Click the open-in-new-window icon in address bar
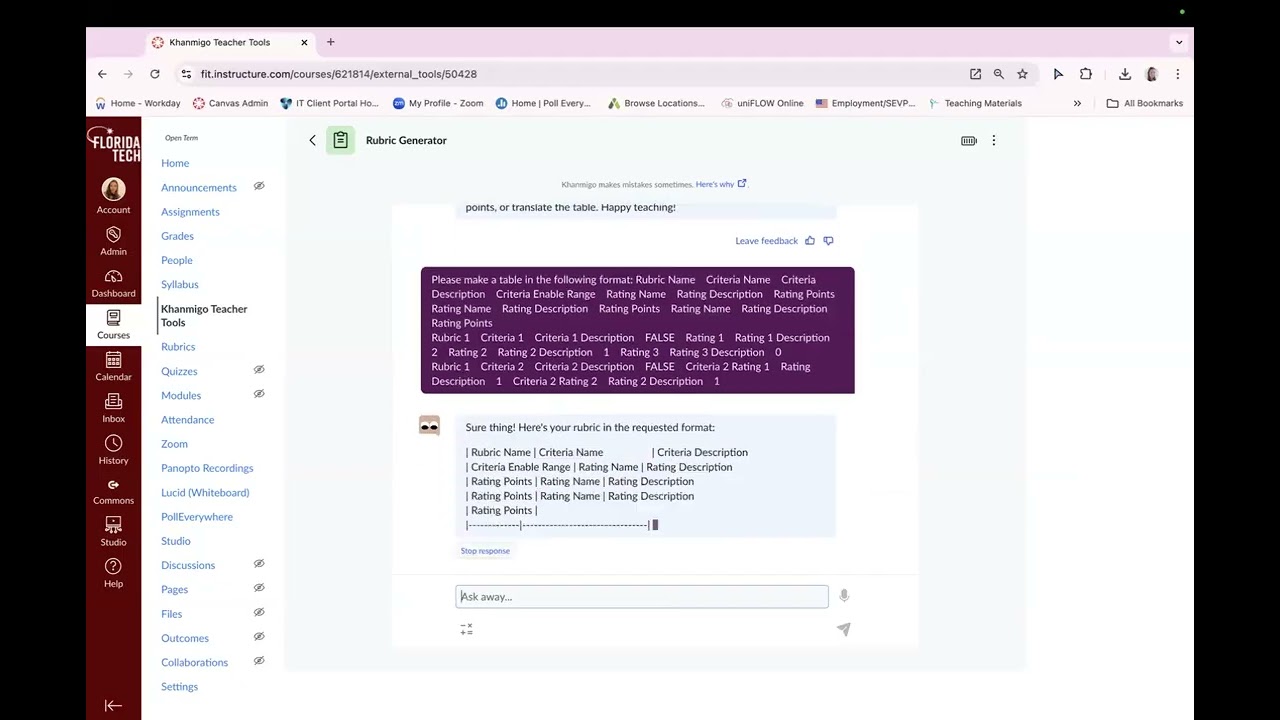The image size is (1280, 720). pos(975,74)
